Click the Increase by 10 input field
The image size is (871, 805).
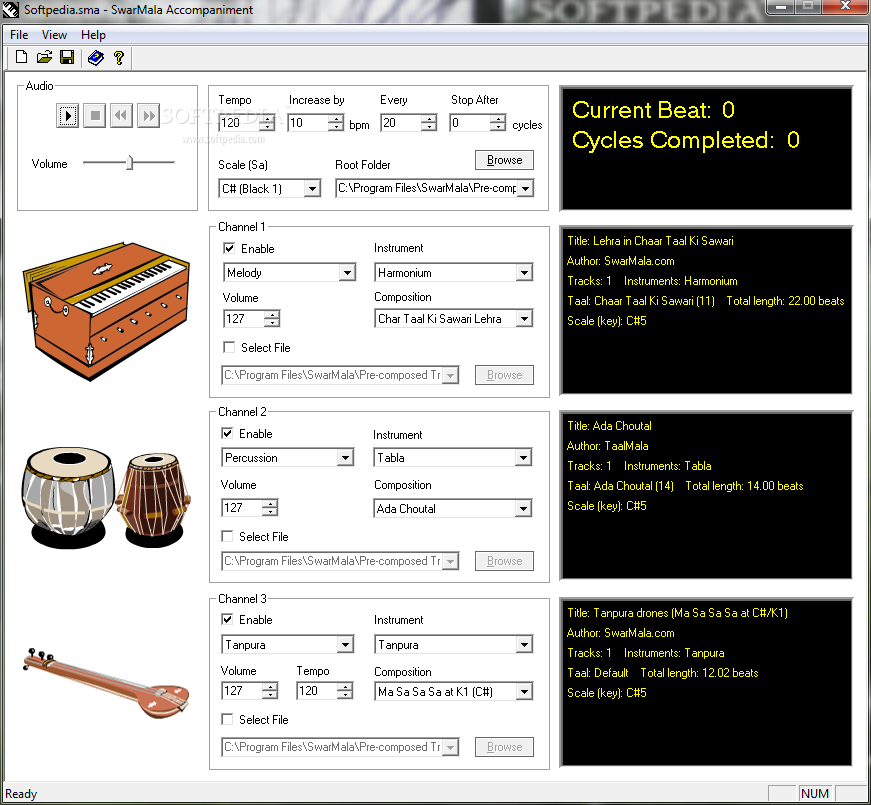[309, 123]
